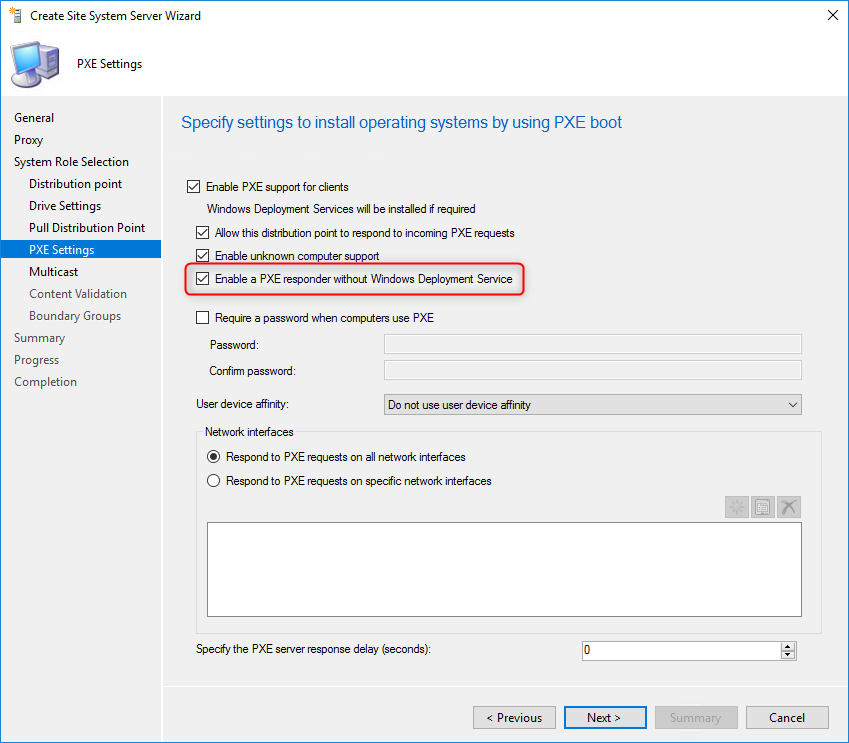Click the Summary button at bottom
Screen dimensions: 849x743
pyautogui.click(x=696, y=718)
